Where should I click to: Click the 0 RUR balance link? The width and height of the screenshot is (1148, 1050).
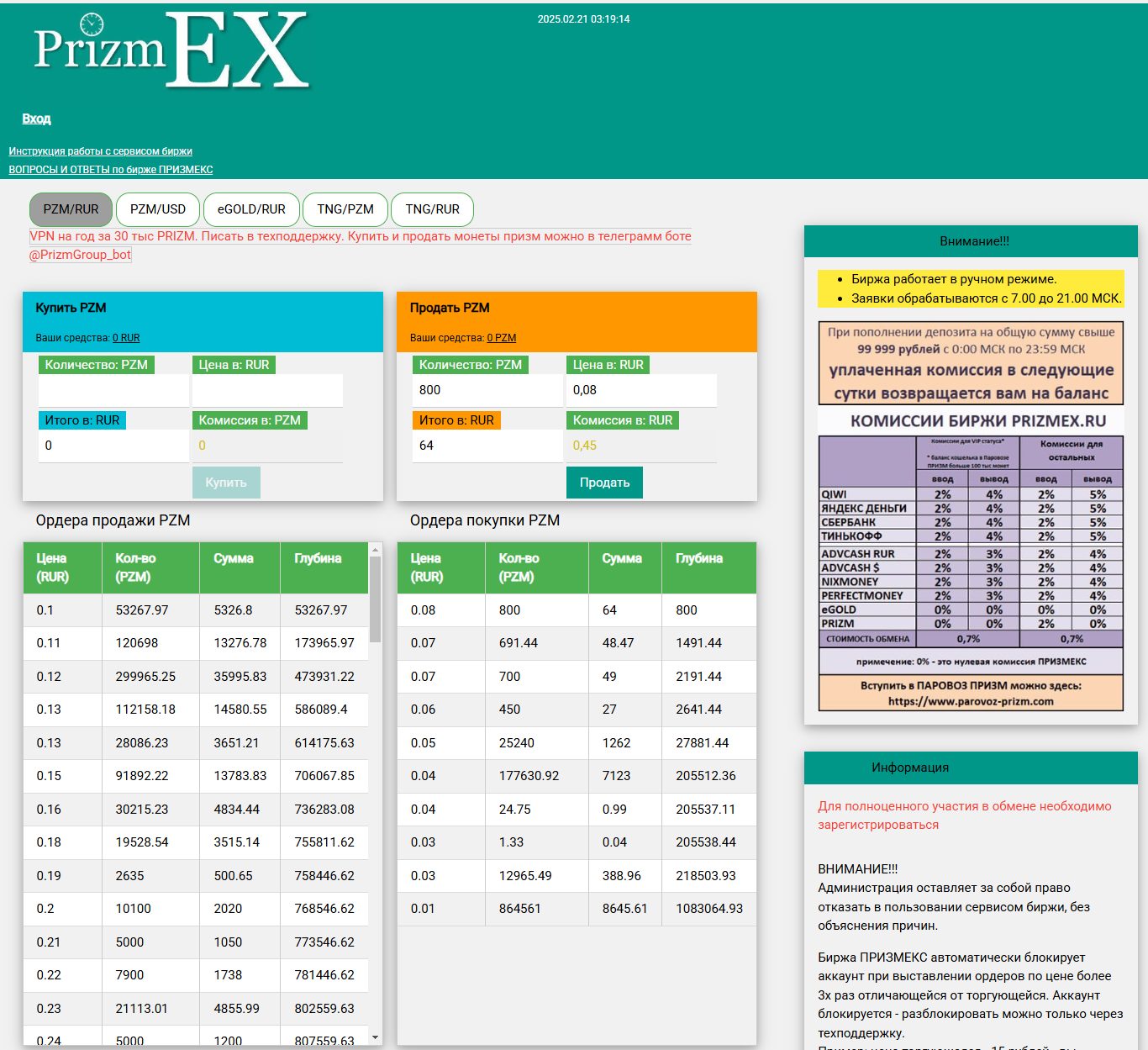point(126,338)
